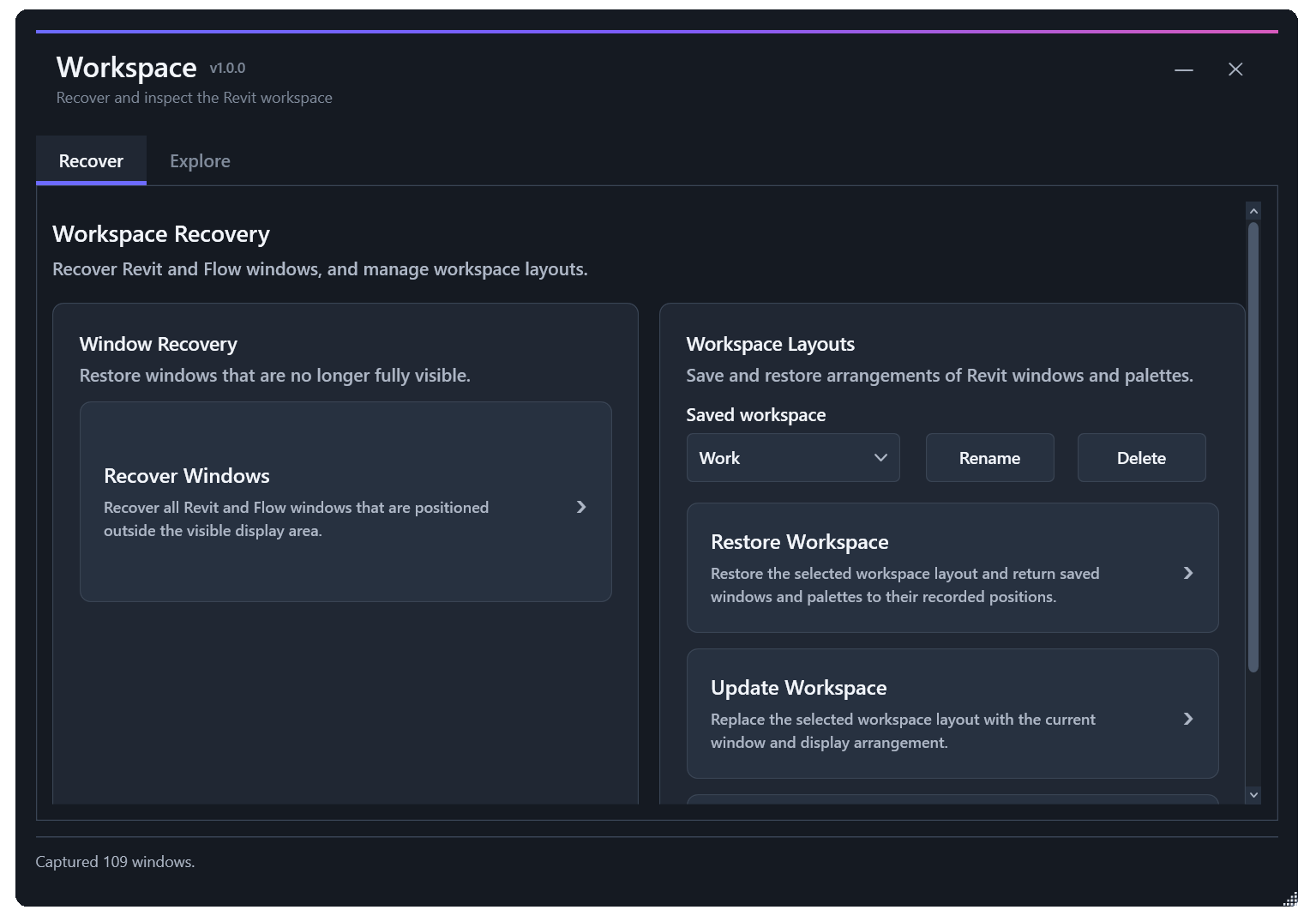Click 'Recover and inspect the Revit workspace' subtitle
Screen dimensions: 1316x922
(x=195, y=98)
